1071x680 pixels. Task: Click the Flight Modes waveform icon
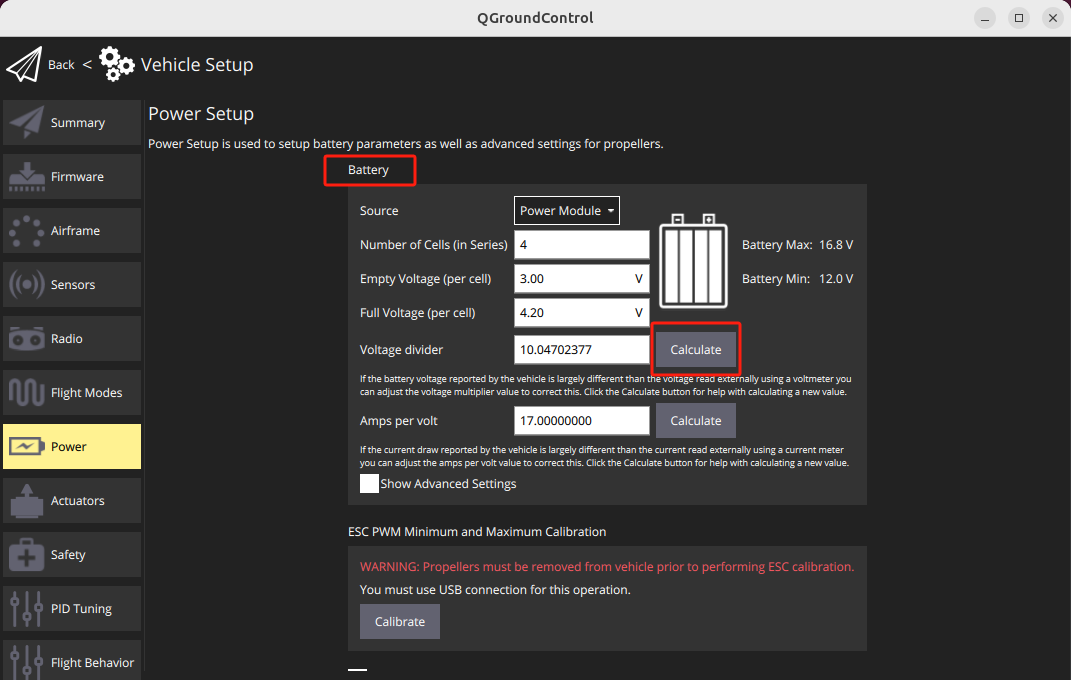pos(27,393)
